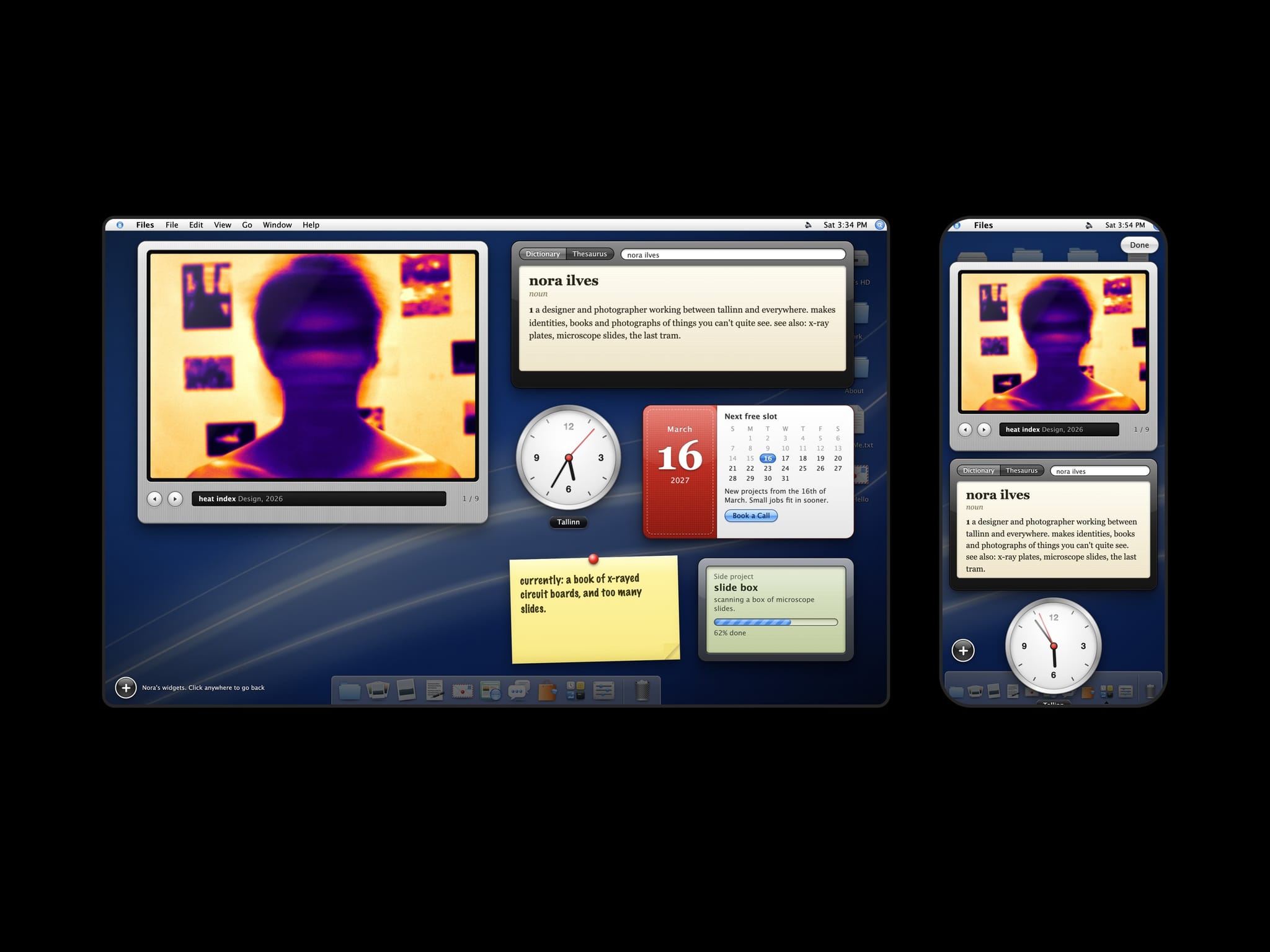Open the blue folder icon in the desktop dock
The width and height of the screenshot is (1270, 952).
pyautogui.click(x=350, y=690)
